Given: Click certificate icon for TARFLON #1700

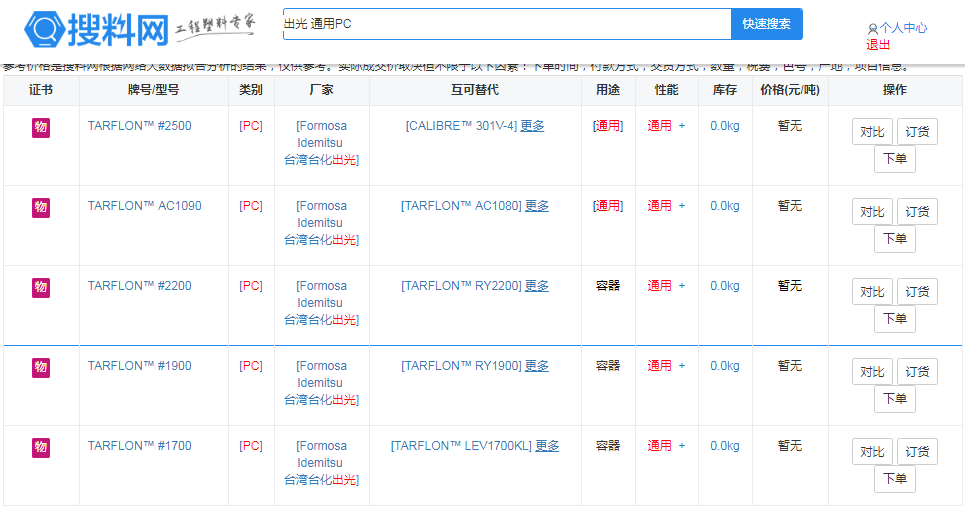Looking at the screenshot, I should click(x=41, y=447).
